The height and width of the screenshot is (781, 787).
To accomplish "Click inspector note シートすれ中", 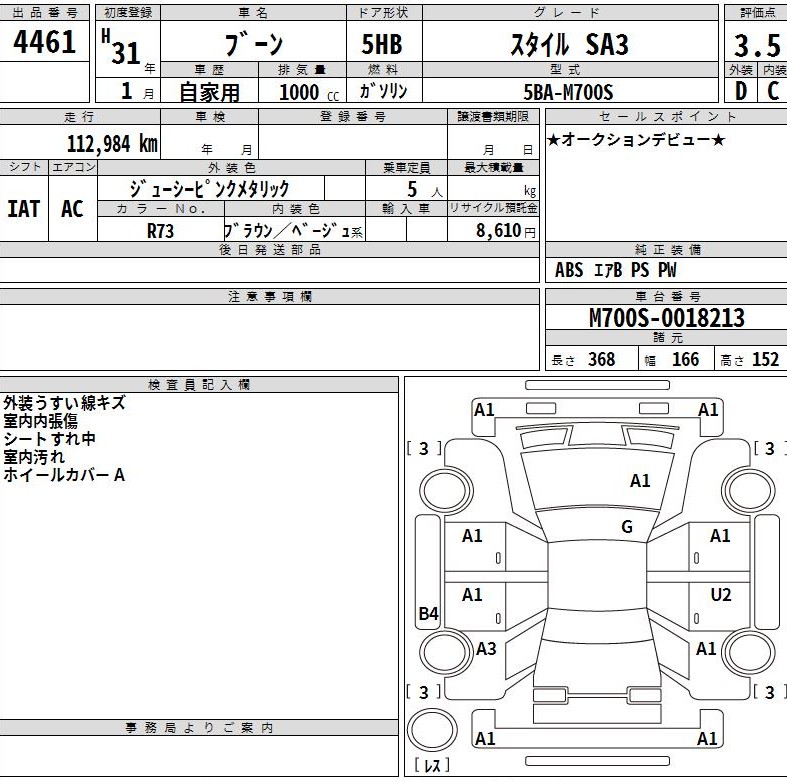I will pyautogui.click(x=49, y=439).
